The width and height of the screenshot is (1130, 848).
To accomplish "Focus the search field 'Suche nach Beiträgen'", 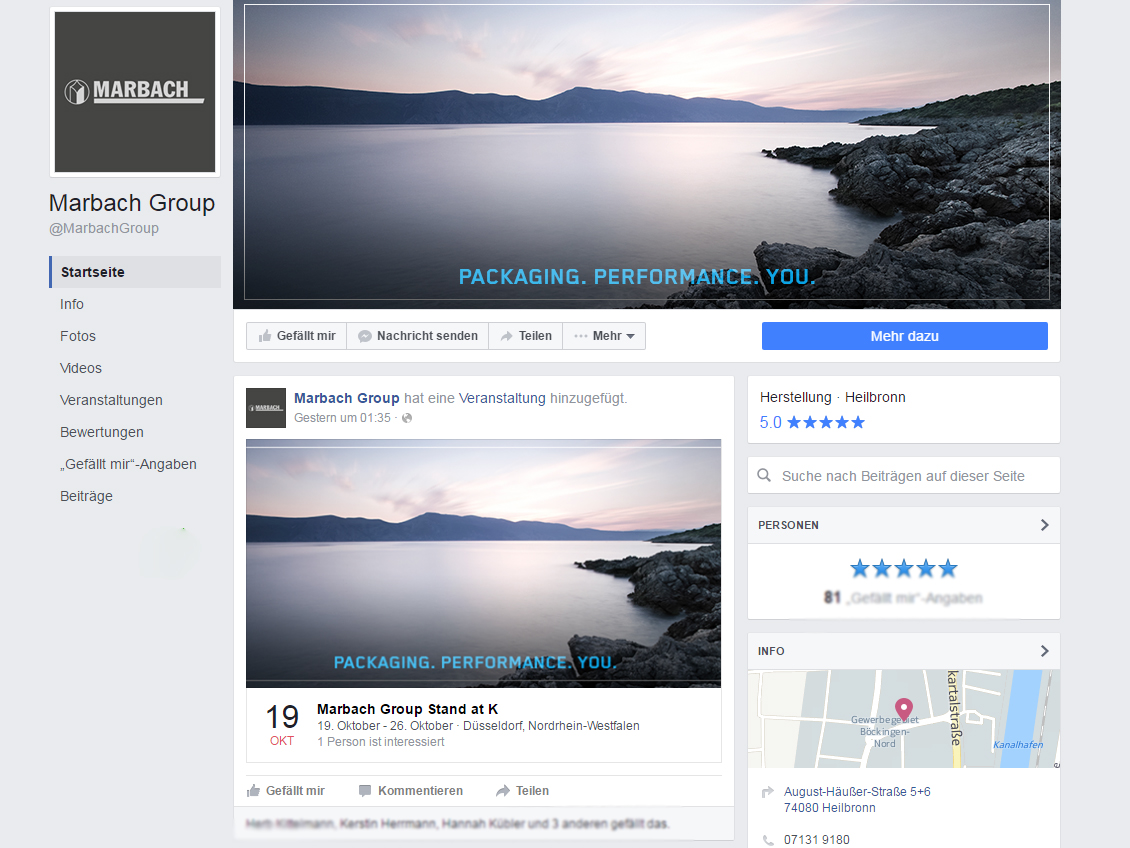I will point(904,476).
